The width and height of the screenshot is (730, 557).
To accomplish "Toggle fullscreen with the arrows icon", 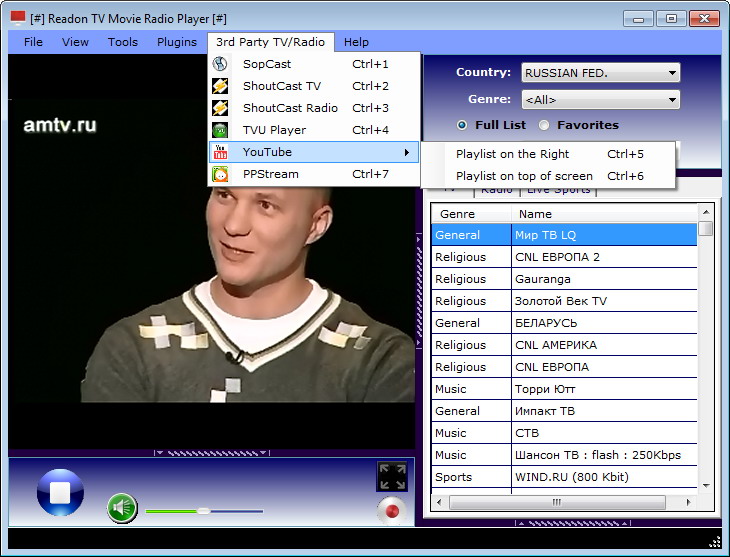I will (x=392, y=476).
